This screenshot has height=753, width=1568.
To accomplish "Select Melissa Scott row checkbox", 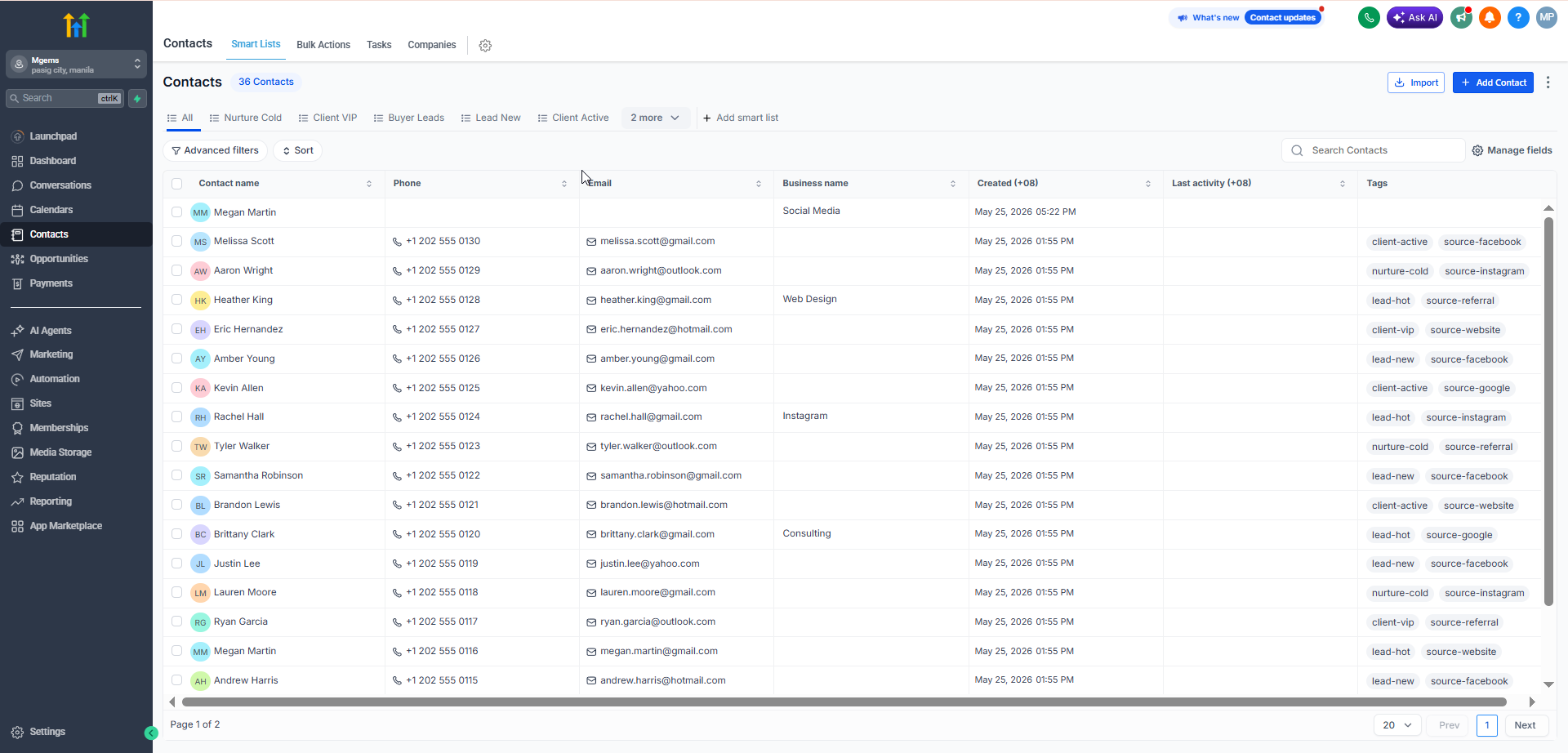I will coord(176,241).
